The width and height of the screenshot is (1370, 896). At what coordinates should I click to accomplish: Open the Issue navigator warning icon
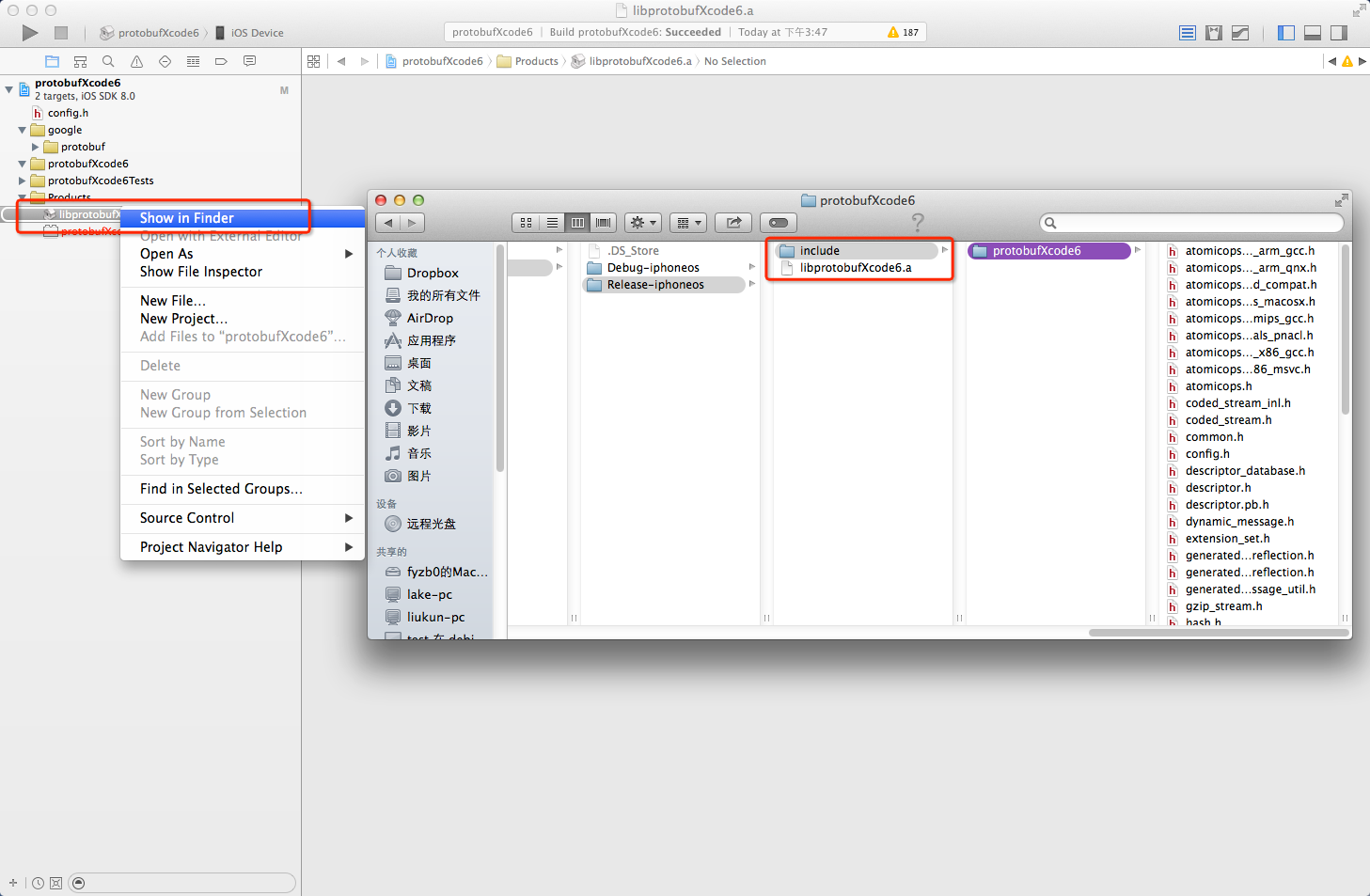[x=136, y=61]
